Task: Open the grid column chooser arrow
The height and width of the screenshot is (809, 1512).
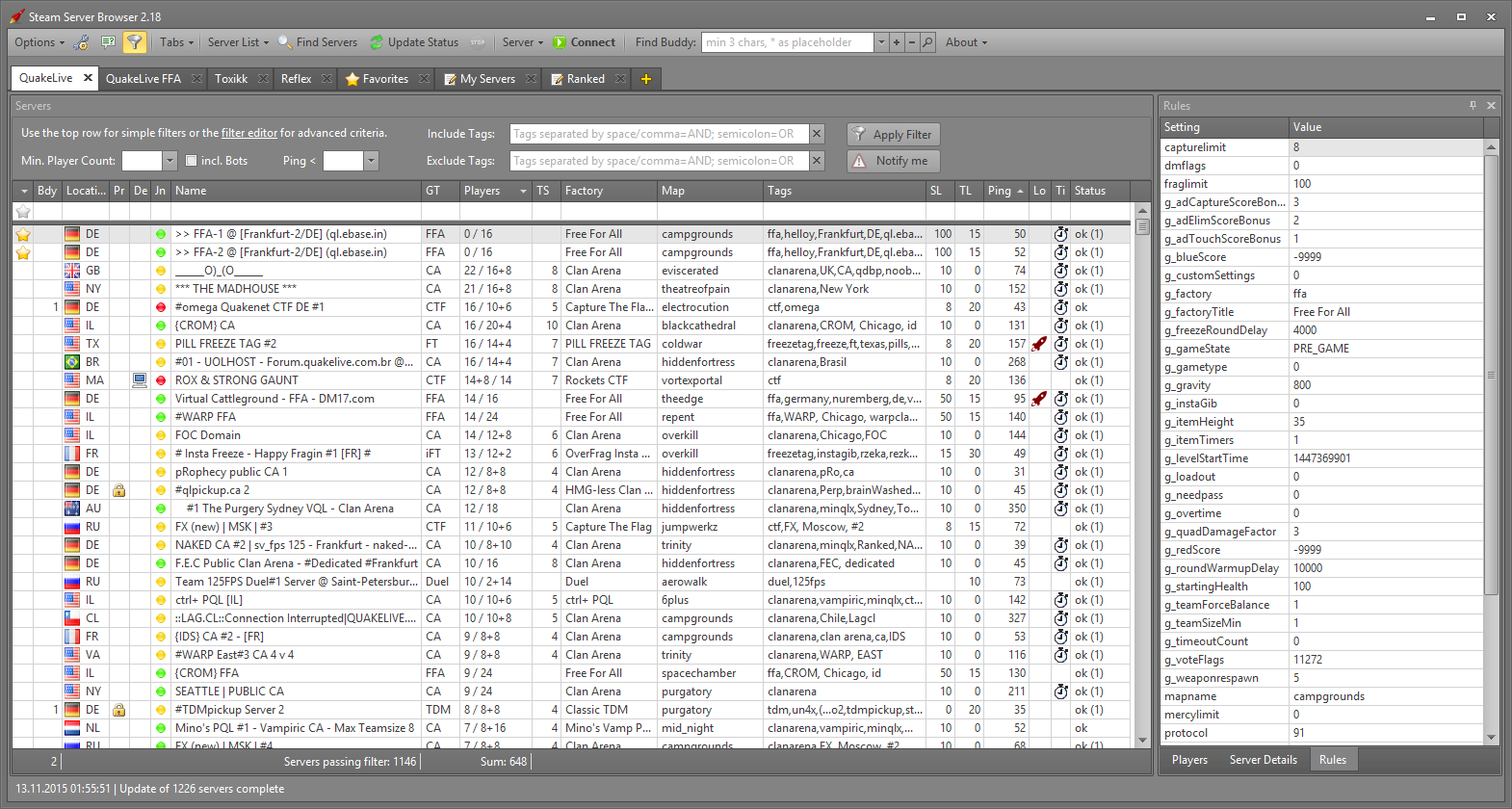Action: pyautogui.click(x=24, y=191)
